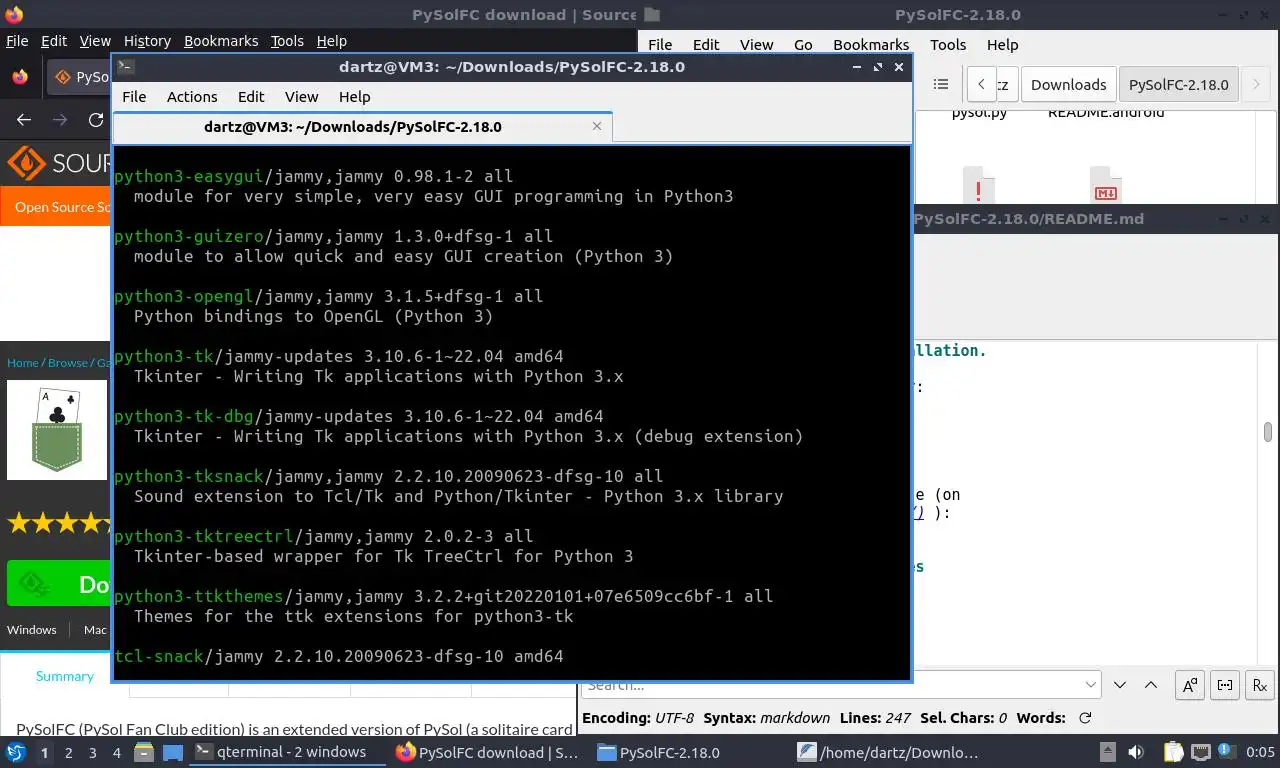This screenshot has width=1280, height=768.
Task: Open the Summary tab on SourceForge page
Action: [x=65, y=676]
